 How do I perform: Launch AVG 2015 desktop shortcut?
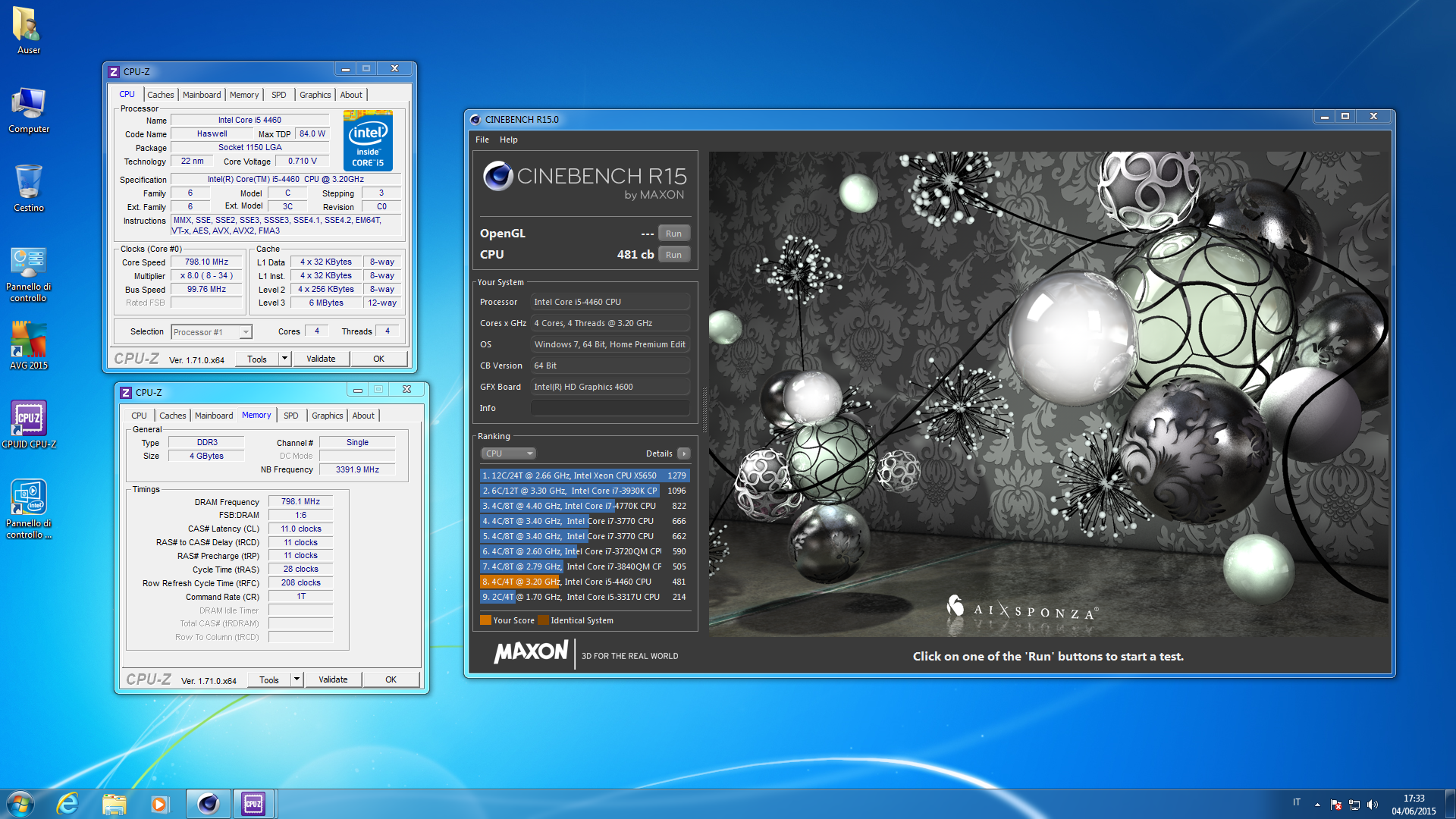[28, 345]
